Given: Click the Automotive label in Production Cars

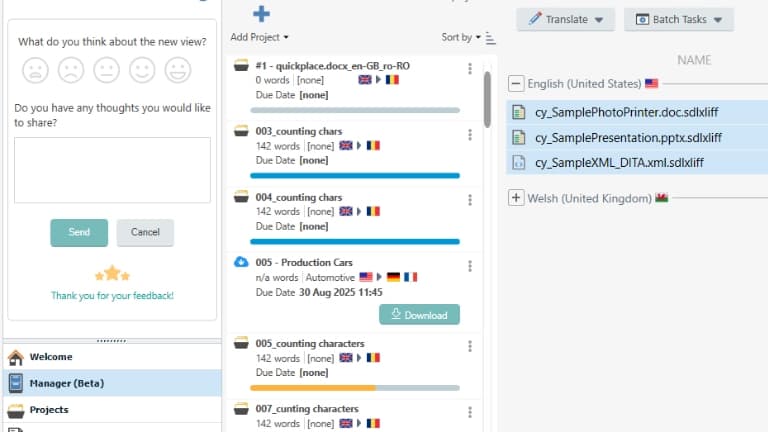Looking at the screenshot, I should (330, 278).
